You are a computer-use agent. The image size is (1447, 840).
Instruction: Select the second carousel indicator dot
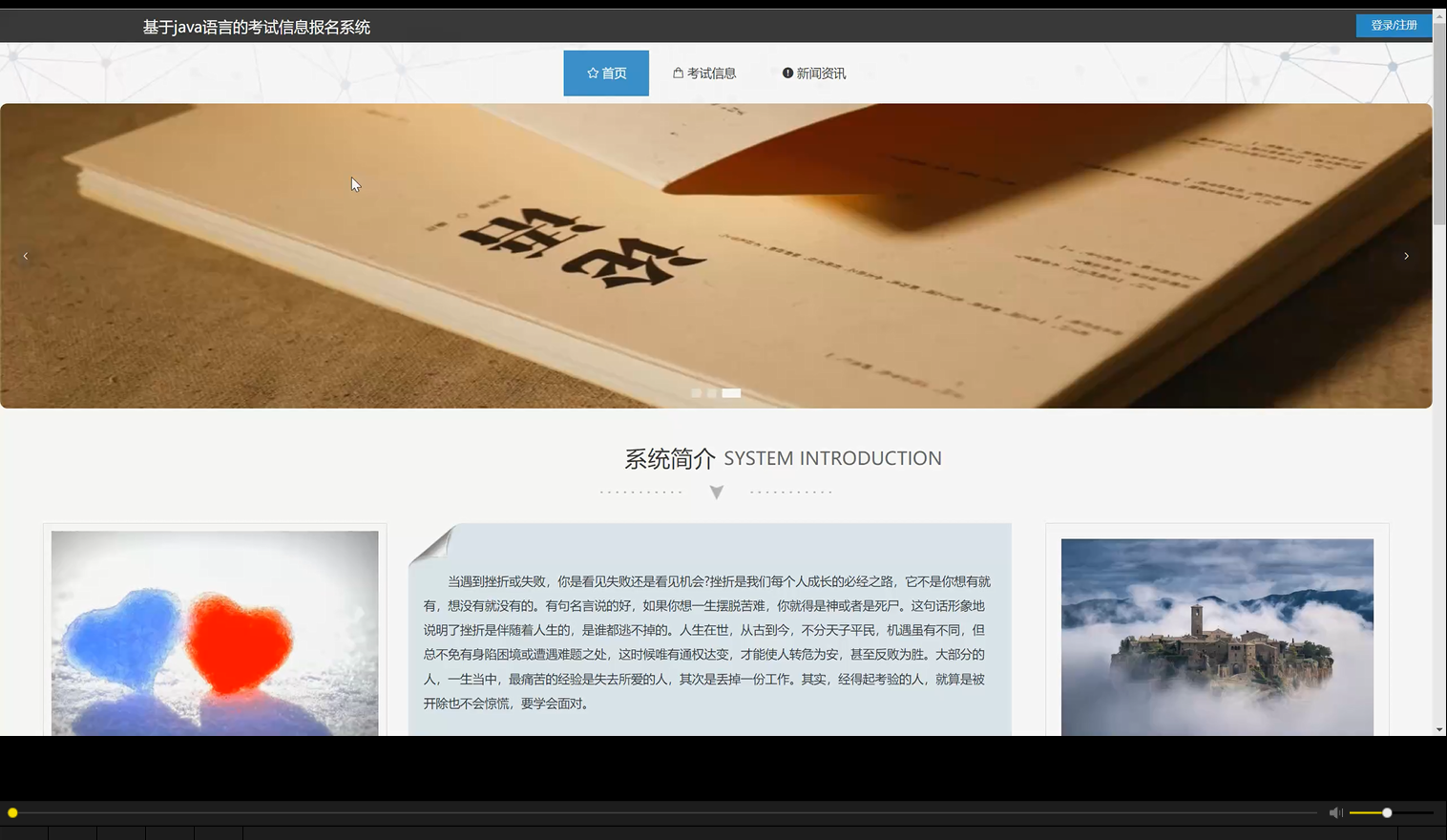click(712, 392)
